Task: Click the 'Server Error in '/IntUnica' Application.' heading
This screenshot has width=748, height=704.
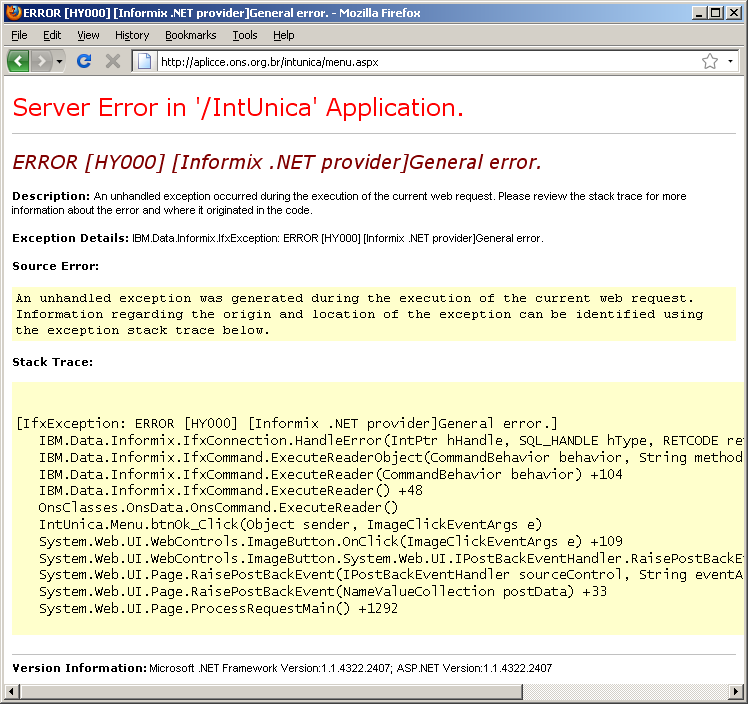Action: (x=238, y=107)
